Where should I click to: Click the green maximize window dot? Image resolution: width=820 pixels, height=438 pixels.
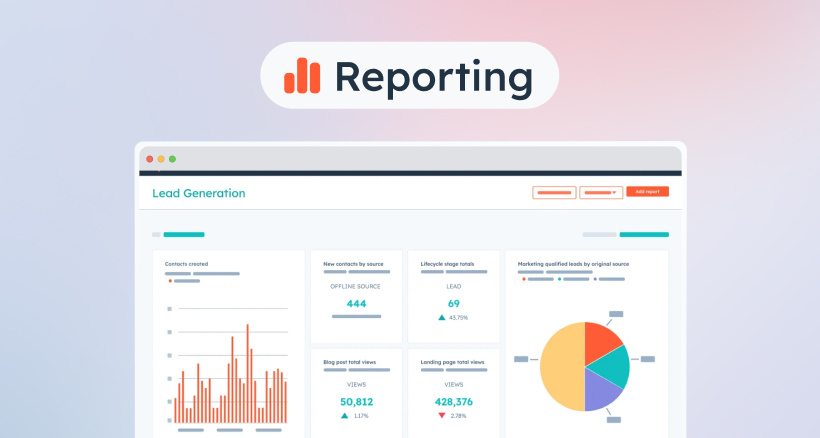tap(172, 159)
